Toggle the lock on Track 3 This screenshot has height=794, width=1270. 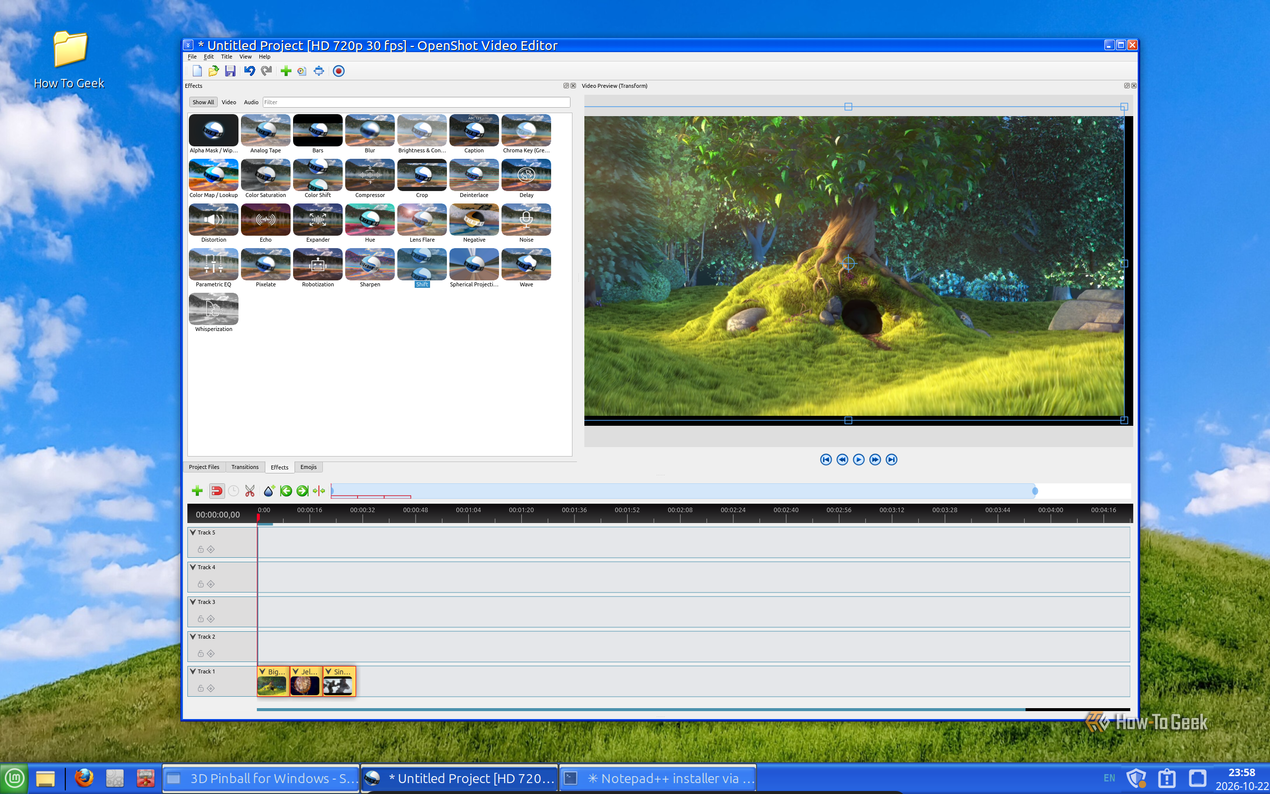(200, 619)
